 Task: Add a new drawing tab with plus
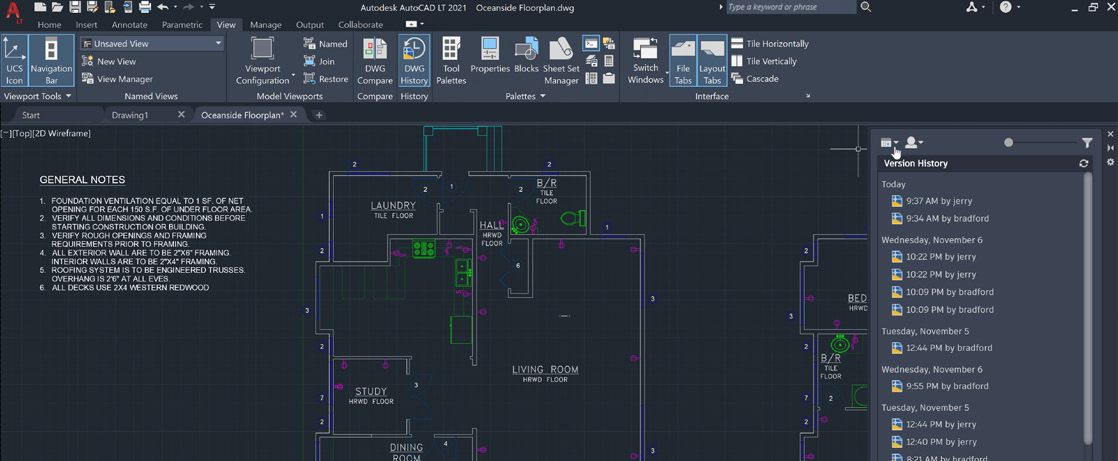point(319,115)
